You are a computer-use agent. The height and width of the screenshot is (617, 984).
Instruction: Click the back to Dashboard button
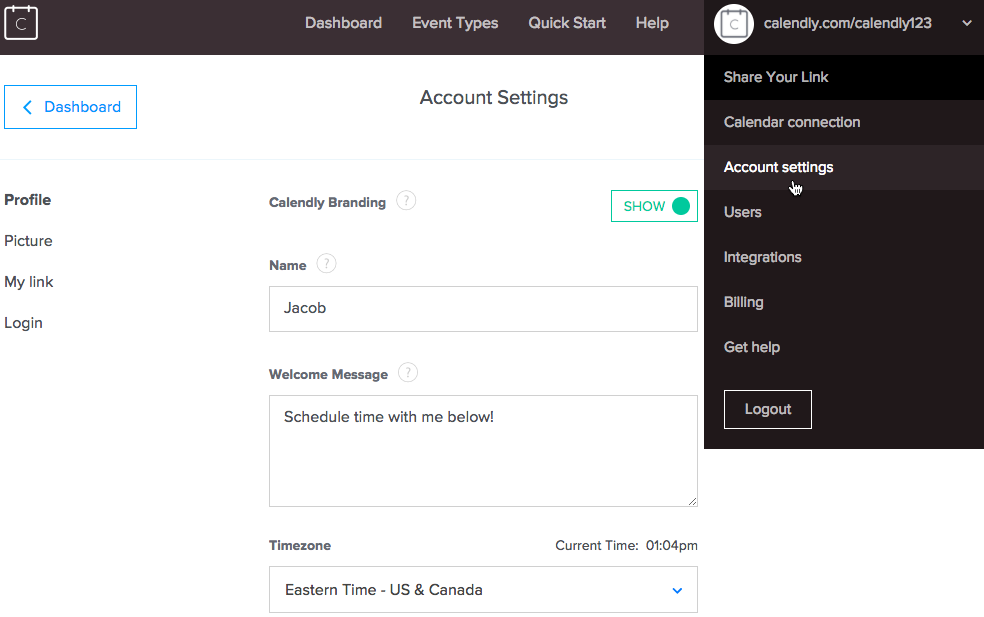point(70,107)
